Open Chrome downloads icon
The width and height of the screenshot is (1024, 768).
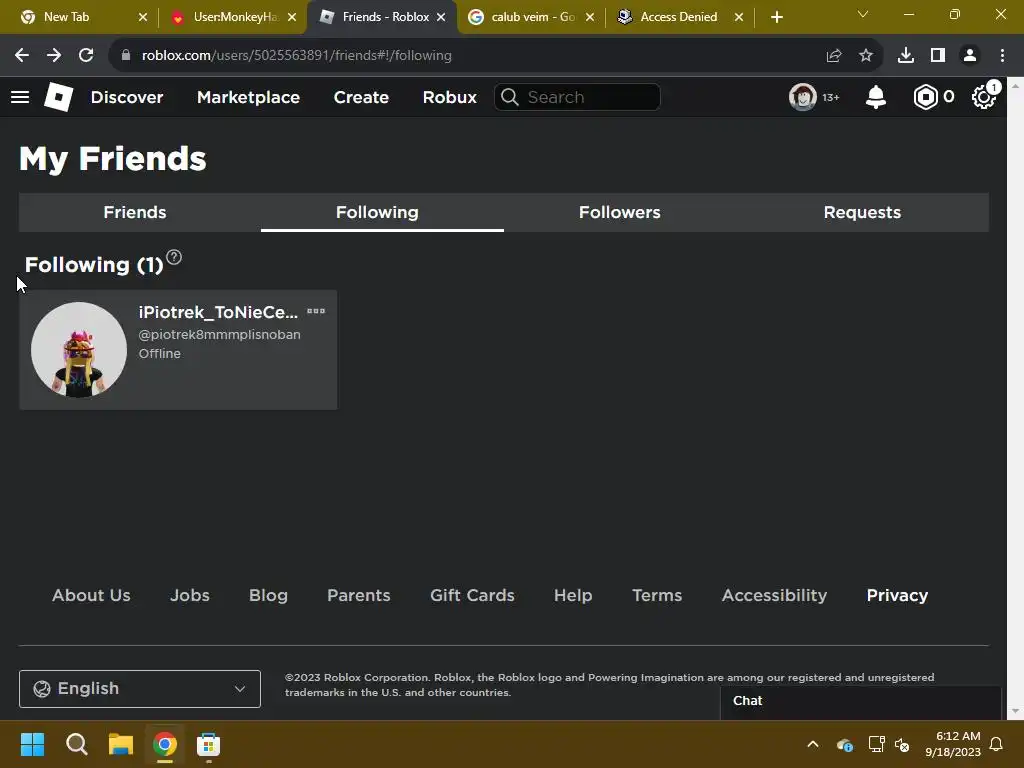[x=906, y=56]
